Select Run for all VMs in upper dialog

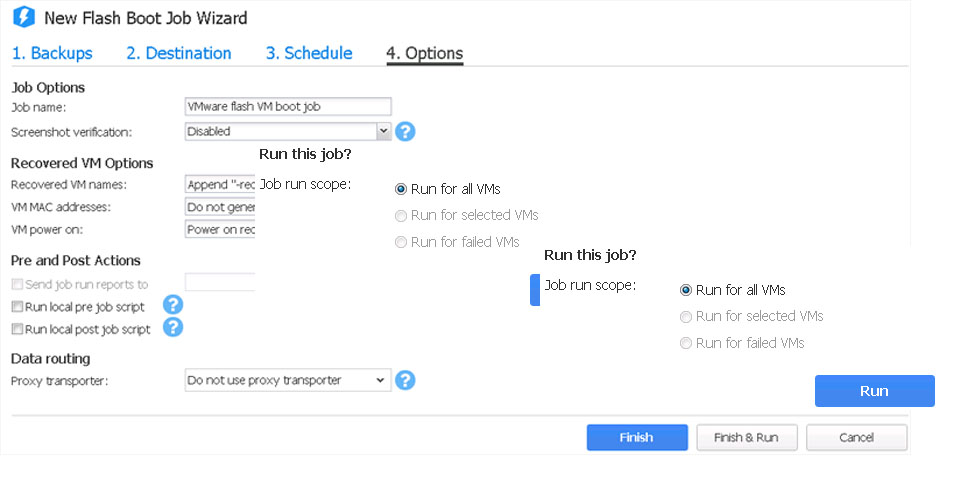click(x=401, y=189)
